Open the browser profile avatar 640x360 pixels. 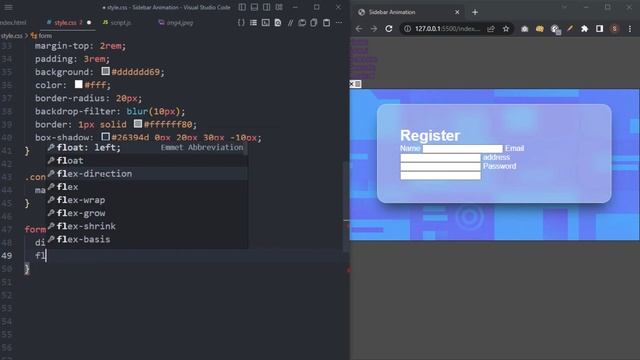tap(615, 29)
